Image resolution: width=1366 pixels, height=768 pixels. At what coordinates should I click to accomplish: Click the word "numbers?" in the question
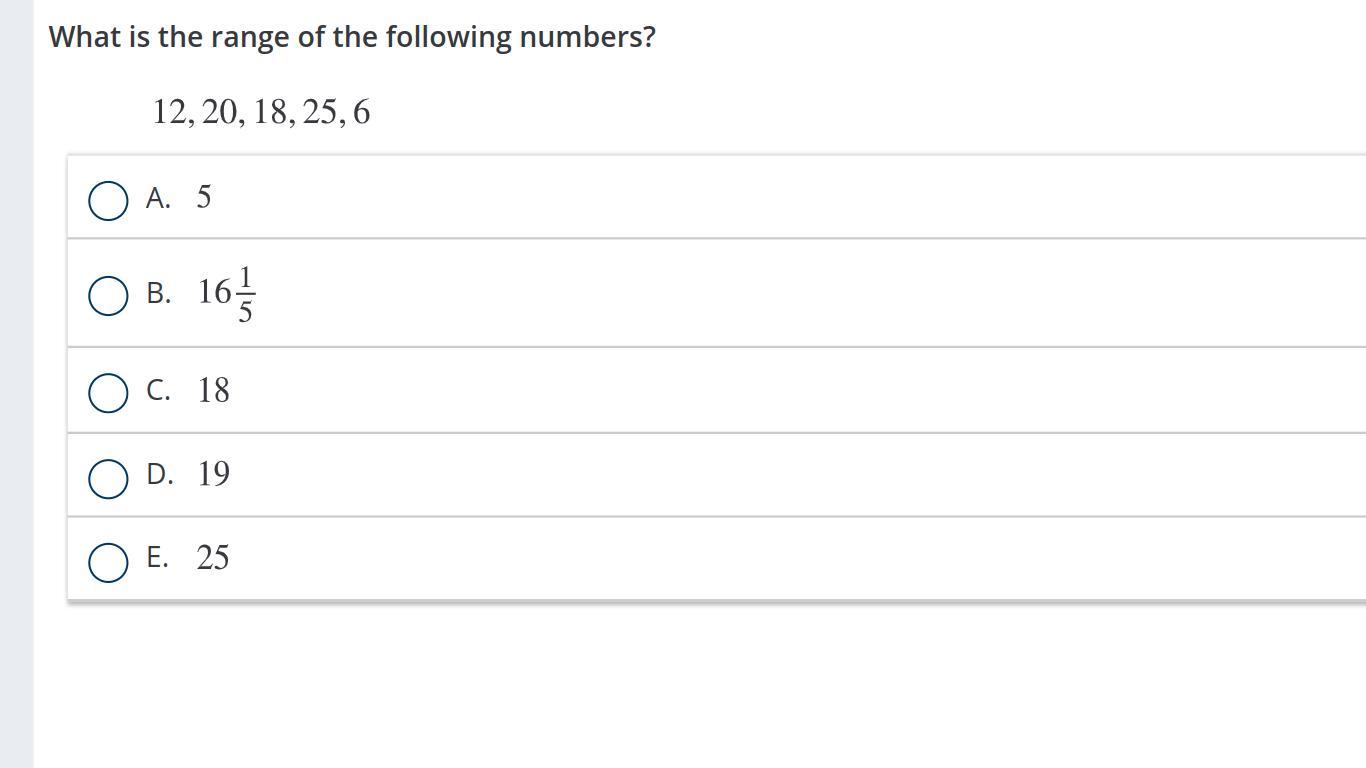pyautogui.click(x=588, y=37)
